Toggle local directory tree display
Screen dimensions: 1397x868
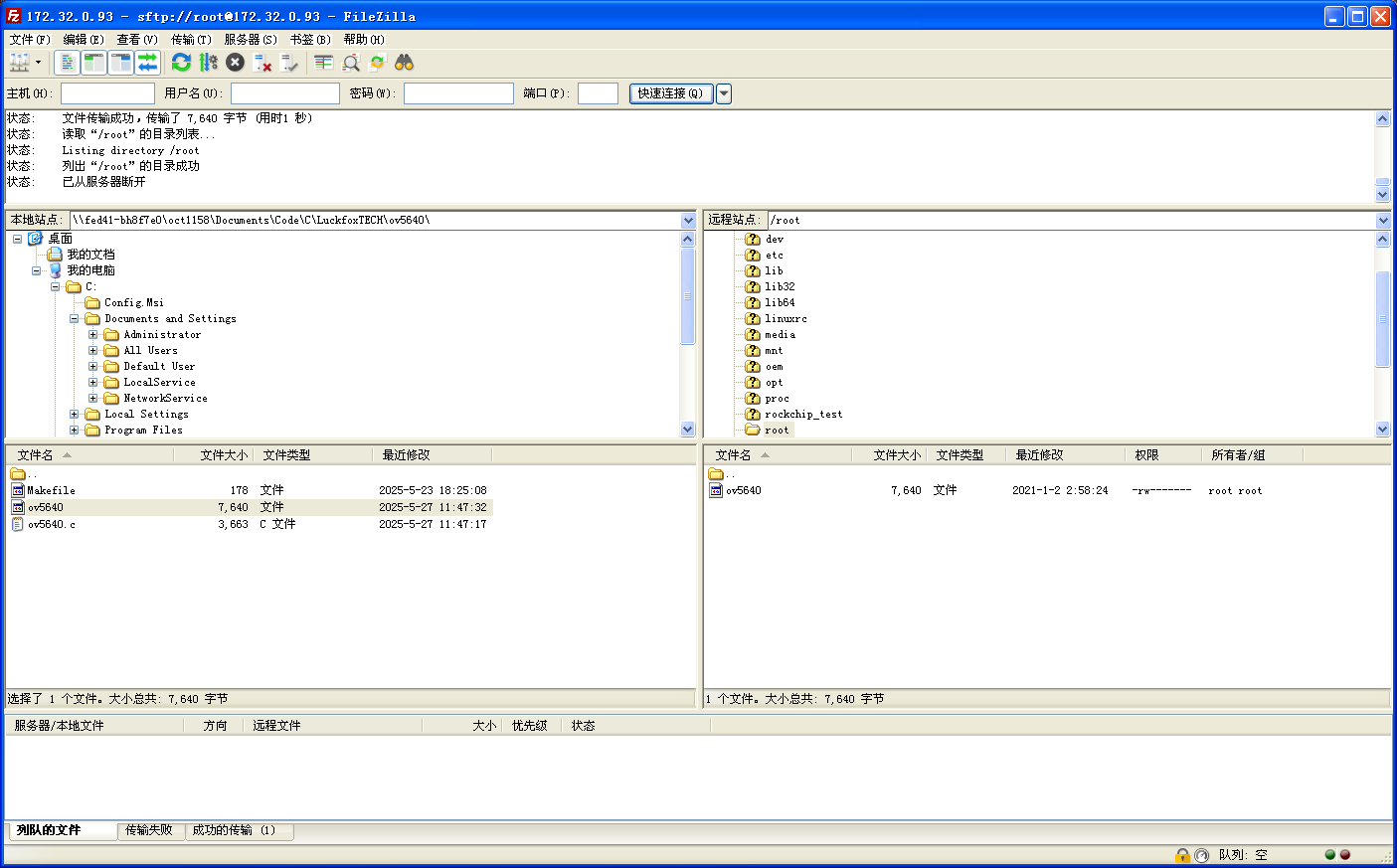pos(93,63)
